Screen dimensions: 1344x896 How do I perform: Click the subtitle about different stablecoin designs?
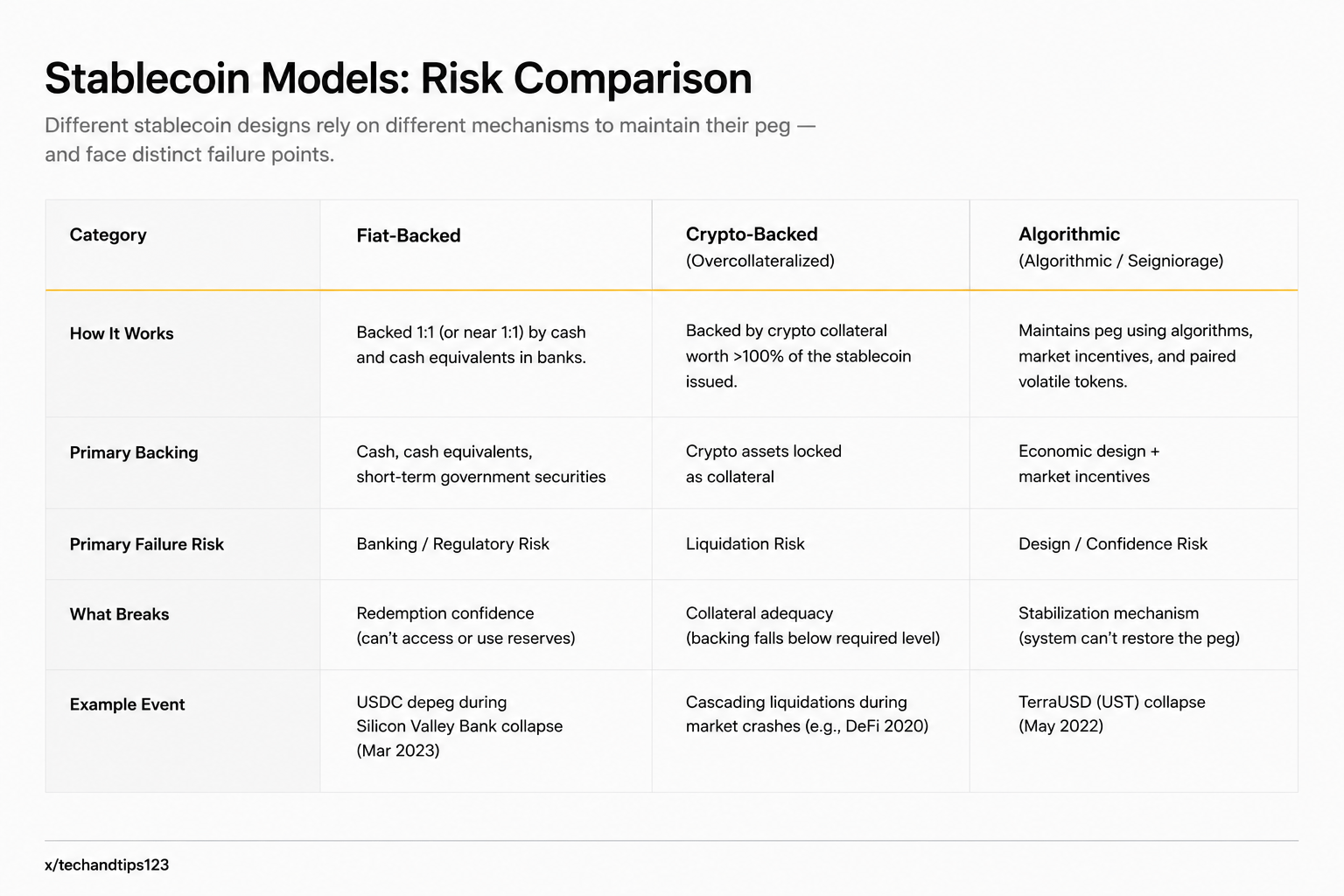(430, 139)
